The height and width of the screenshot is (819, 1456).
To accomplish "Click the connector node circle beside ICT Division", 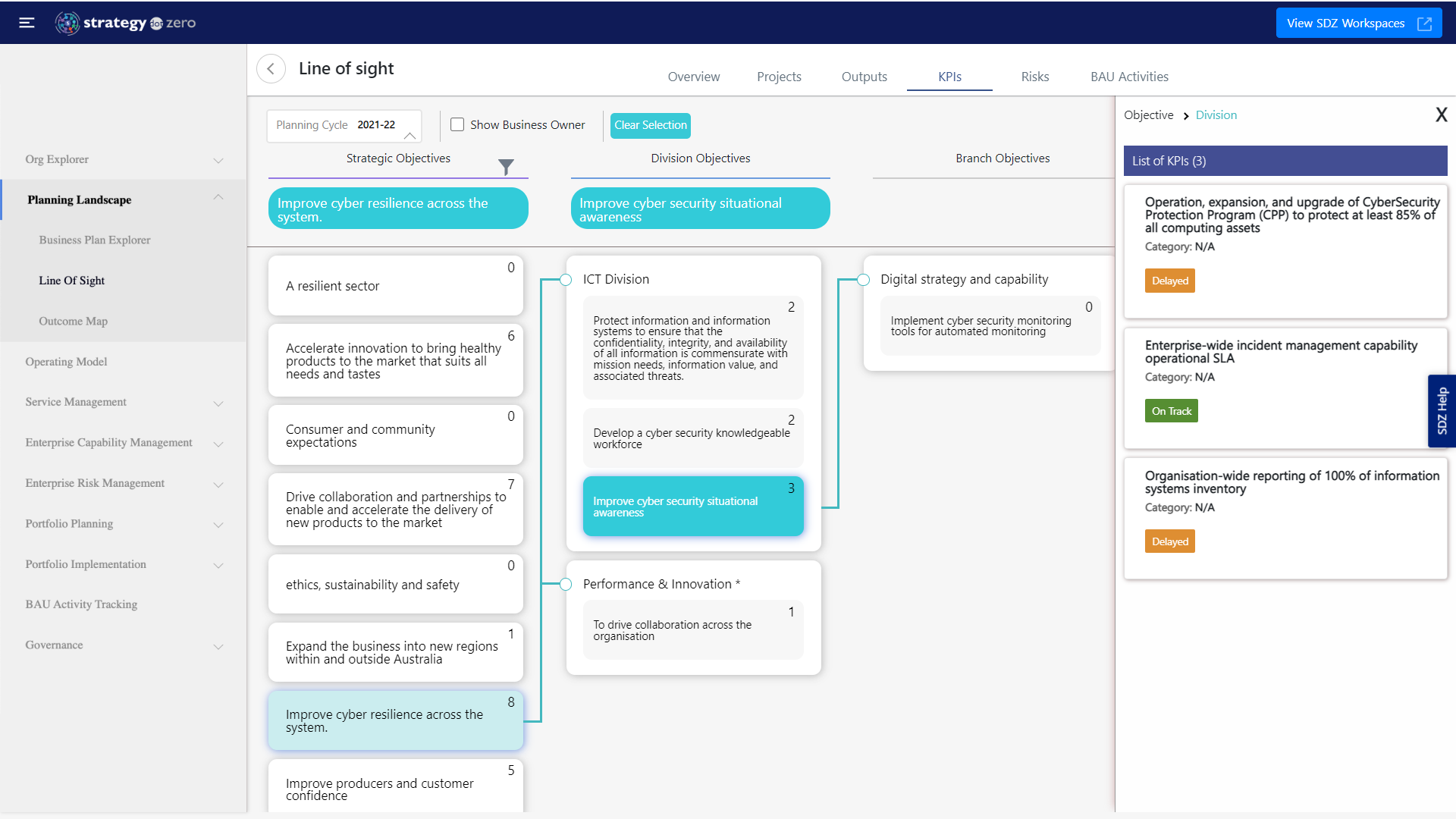I will 565,280.
